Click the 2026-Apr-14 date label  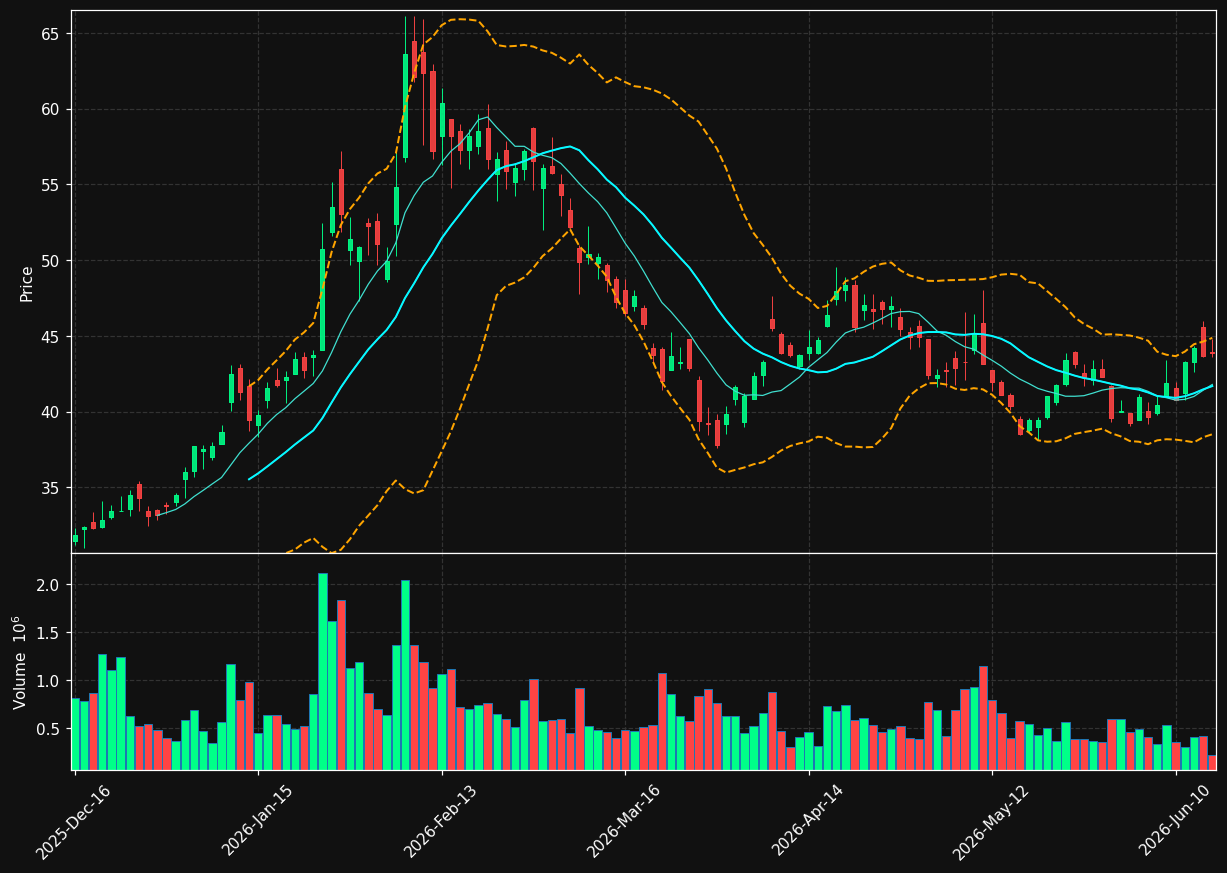coord(808,822)
